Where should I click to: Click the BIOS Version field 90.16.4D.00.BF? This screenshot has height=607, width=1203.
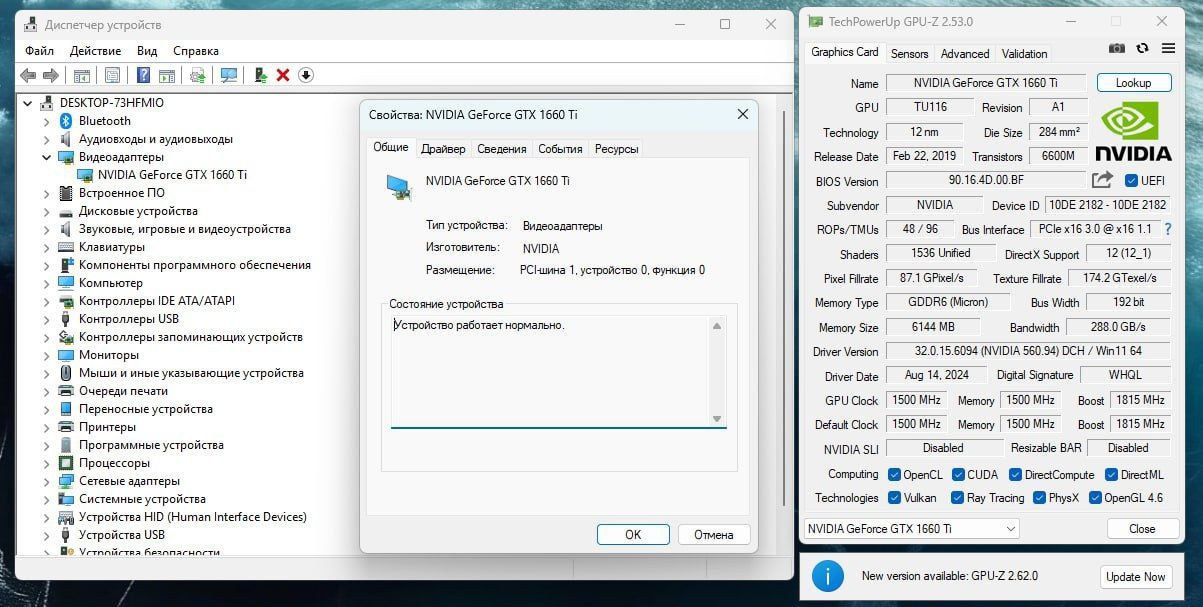[986, 181]
